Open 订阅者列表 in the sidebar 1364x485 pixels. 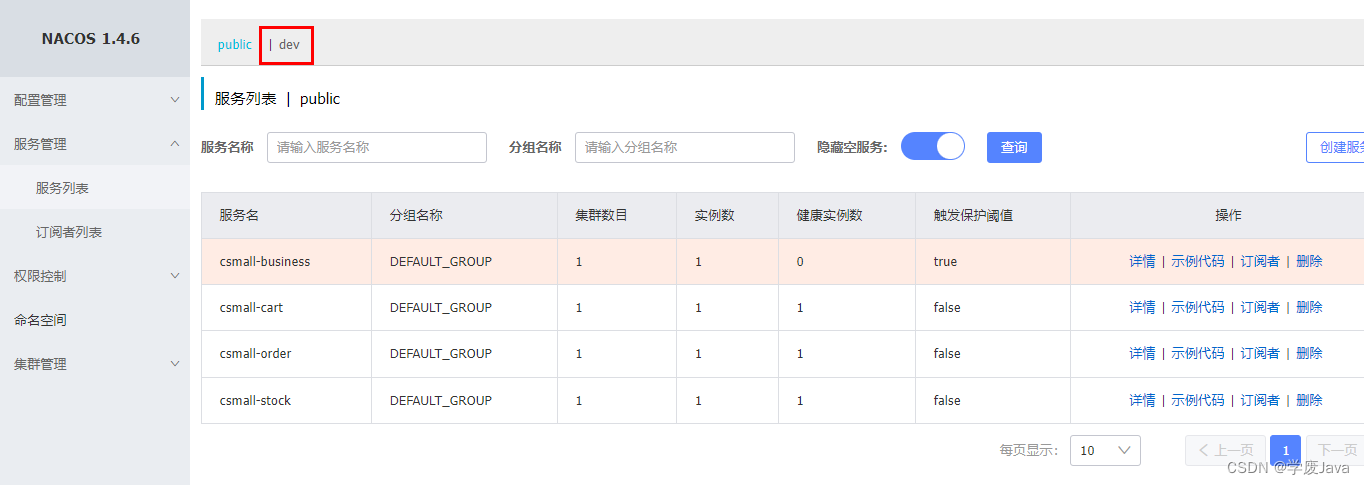click(x=69, y=232)
